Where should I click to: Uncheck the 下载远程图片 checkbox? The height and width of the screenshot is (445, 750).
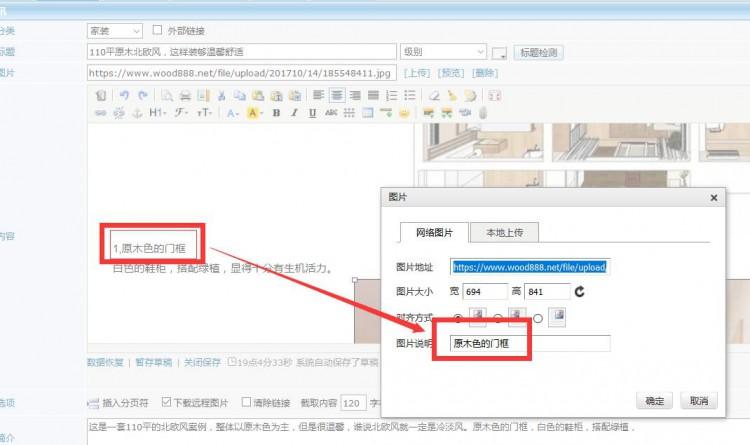(x=166, y=403)
